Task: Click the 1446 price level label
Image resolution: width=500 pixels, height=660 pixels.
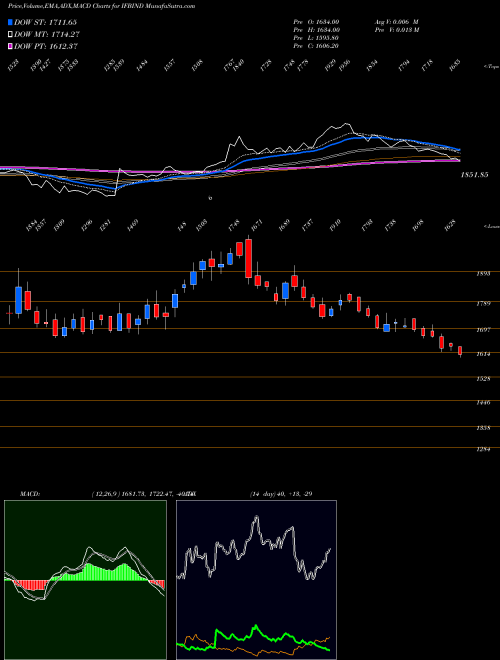Action: pyautogui.click(x=483, y=403)
